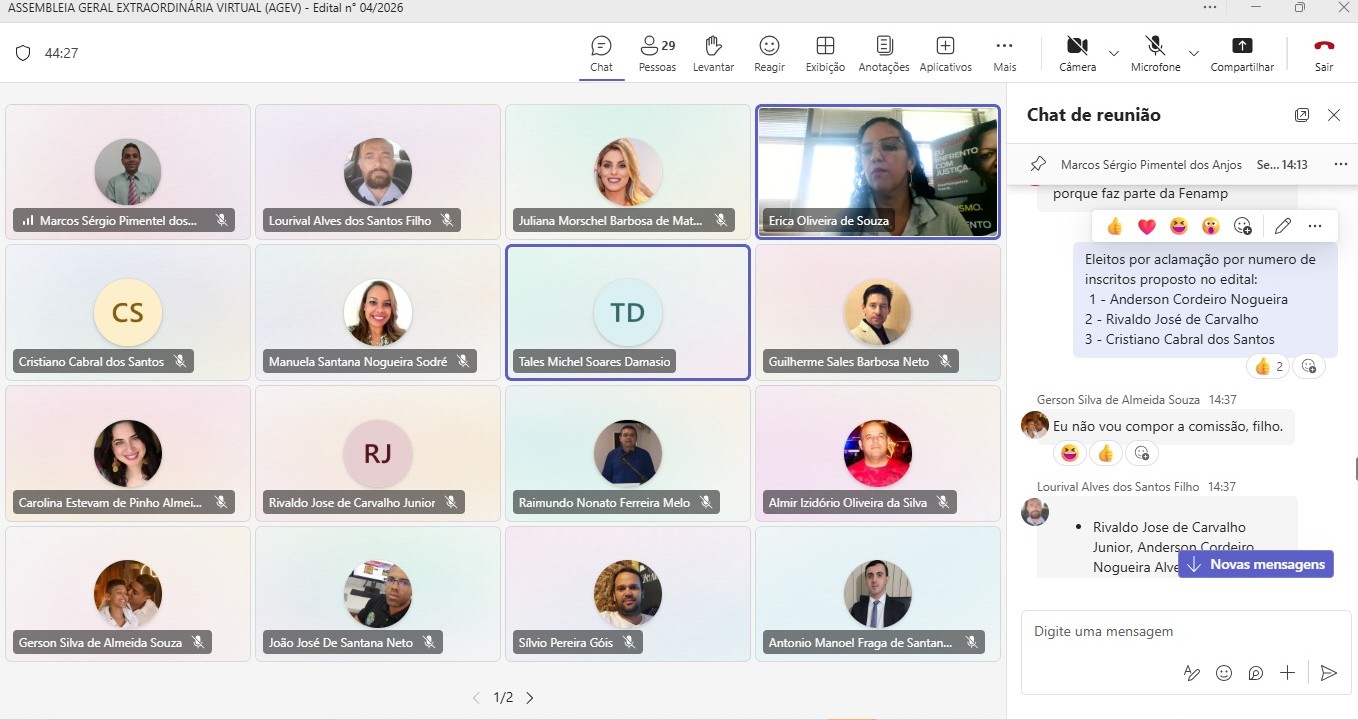Screen dimensions: 1358x720
Task: Open the Anotações notes icon
Action: tap(884, 53)
